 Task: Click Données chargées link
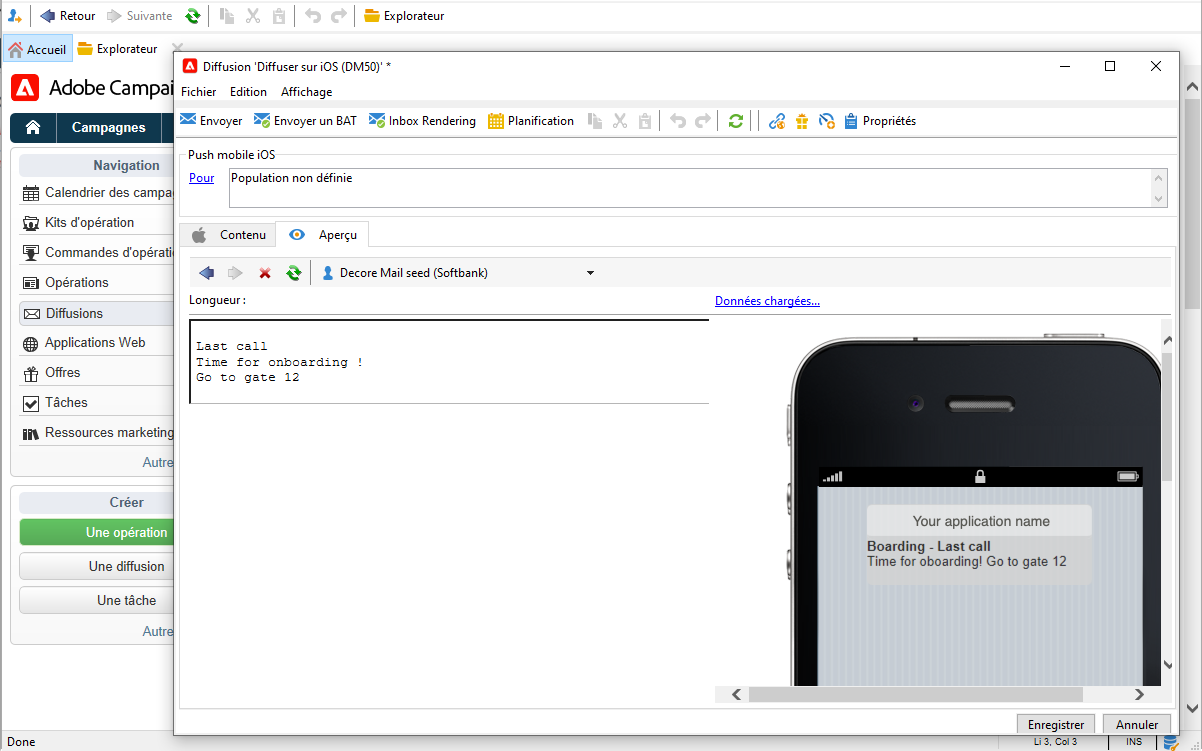(767, 301)
